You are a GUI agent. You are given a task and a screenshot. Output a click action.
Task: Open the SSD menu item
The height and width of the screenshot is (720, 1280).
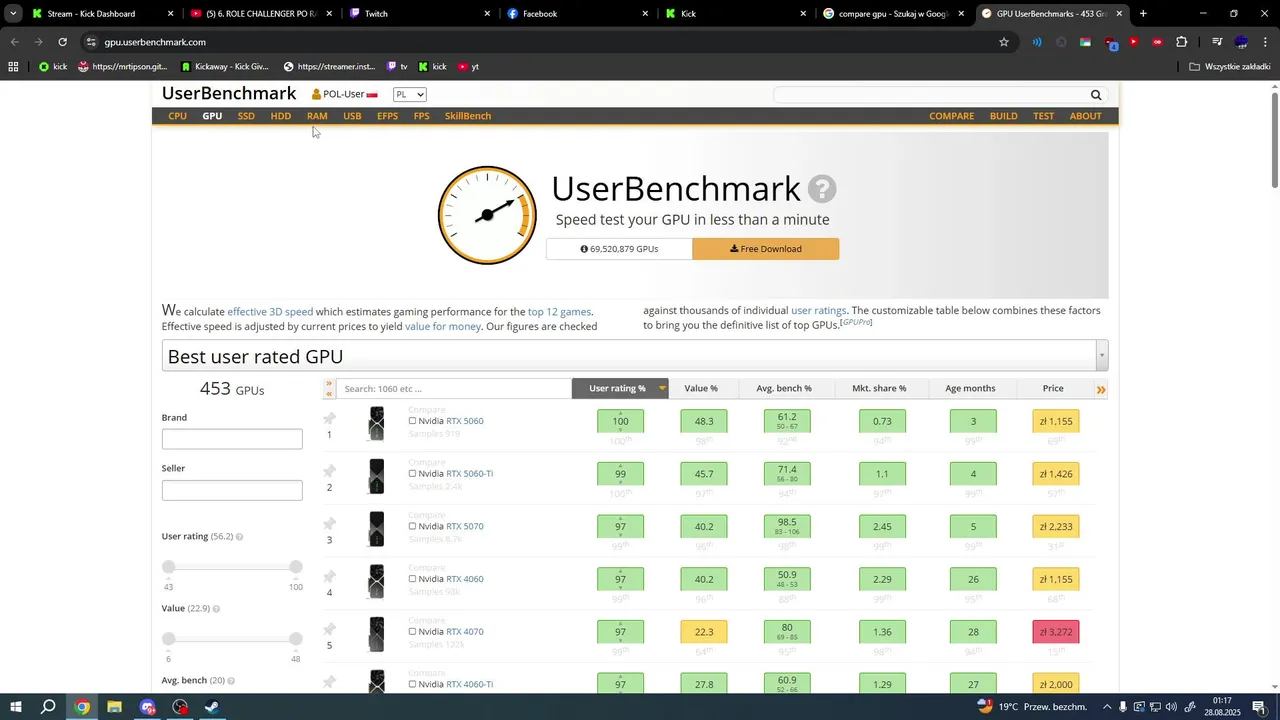tap(246, 116)
